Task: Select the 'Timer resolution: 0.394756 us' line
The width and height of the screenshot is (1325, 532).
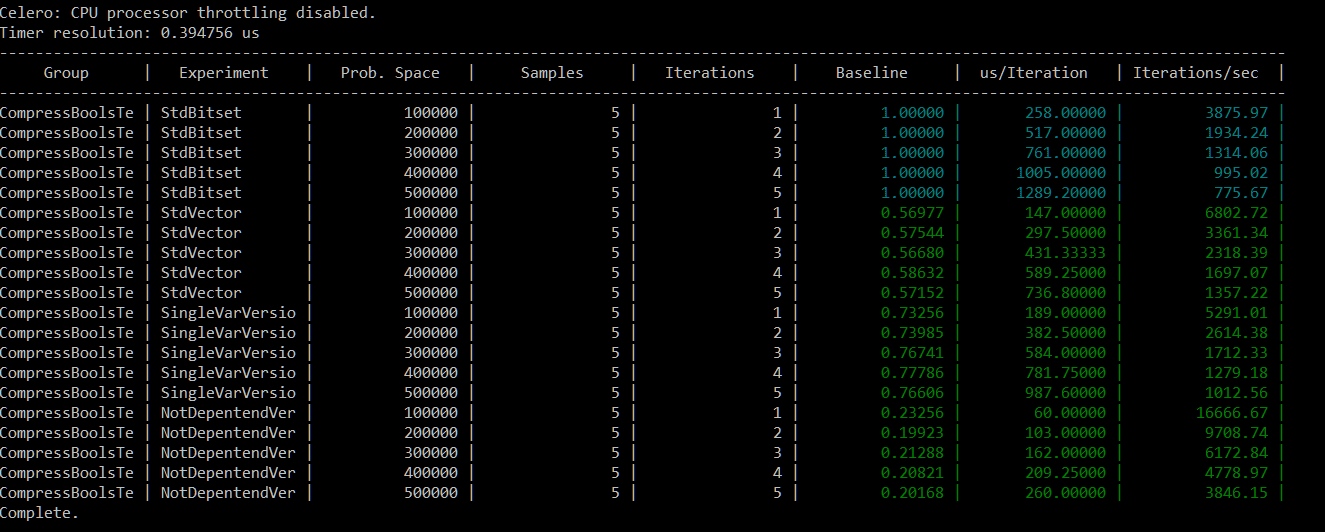Action: 130,33
